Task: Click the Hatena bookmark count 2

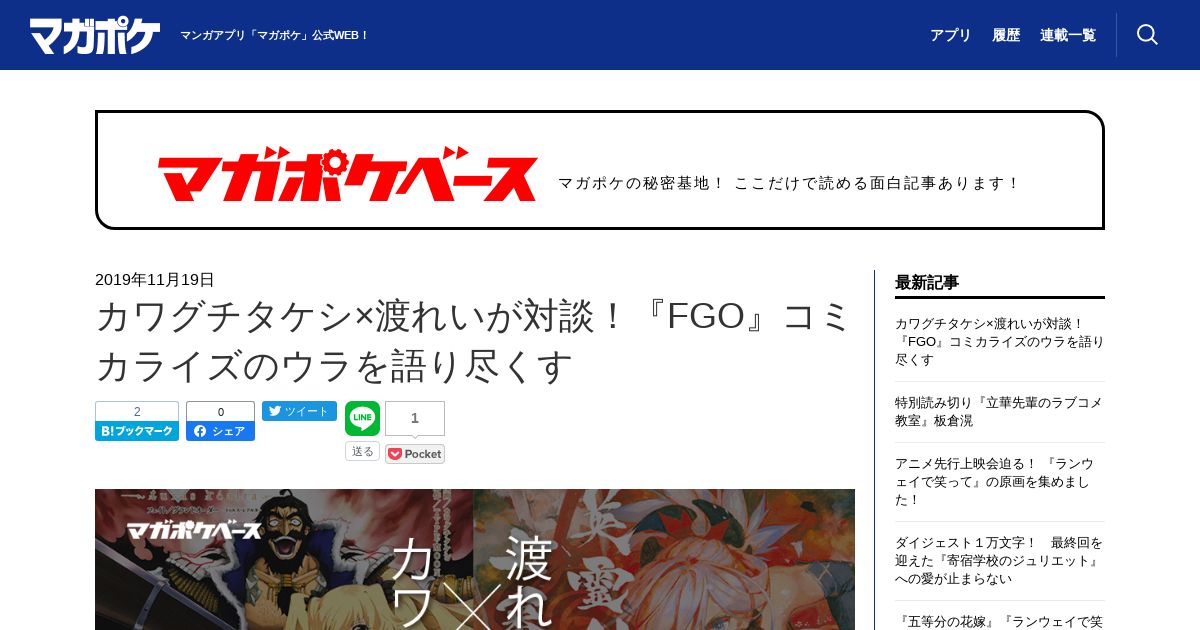Action: click(137, 411)
